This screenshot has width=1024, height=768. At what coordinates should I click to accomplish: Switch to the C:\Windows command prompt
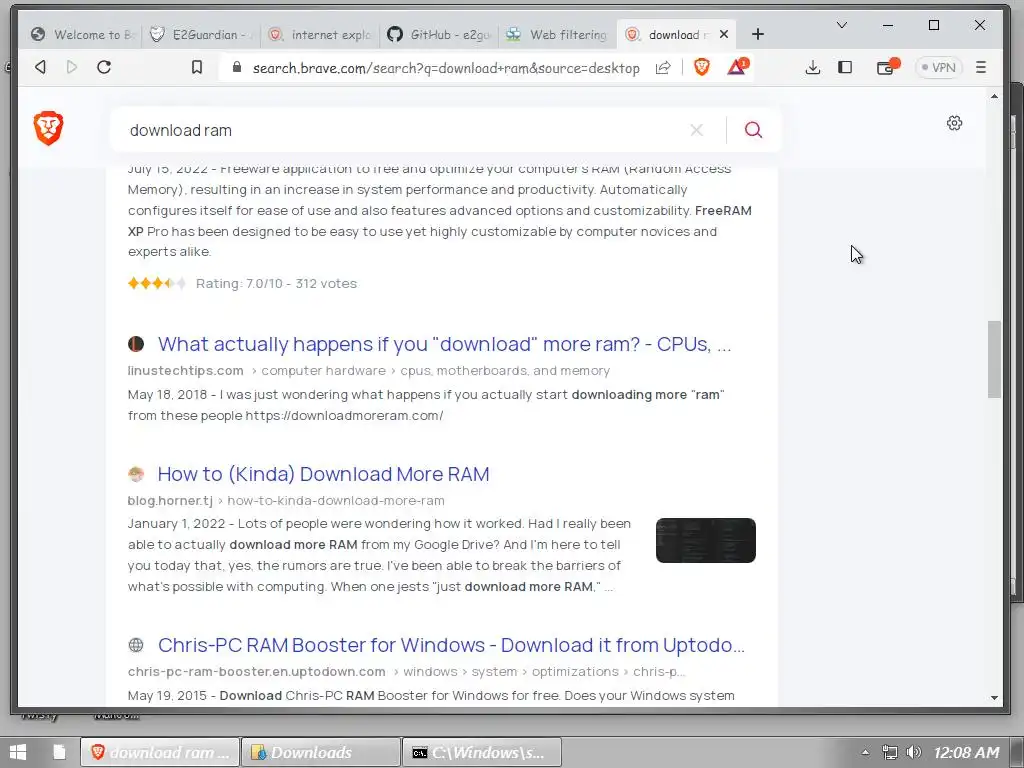(482, 752)
